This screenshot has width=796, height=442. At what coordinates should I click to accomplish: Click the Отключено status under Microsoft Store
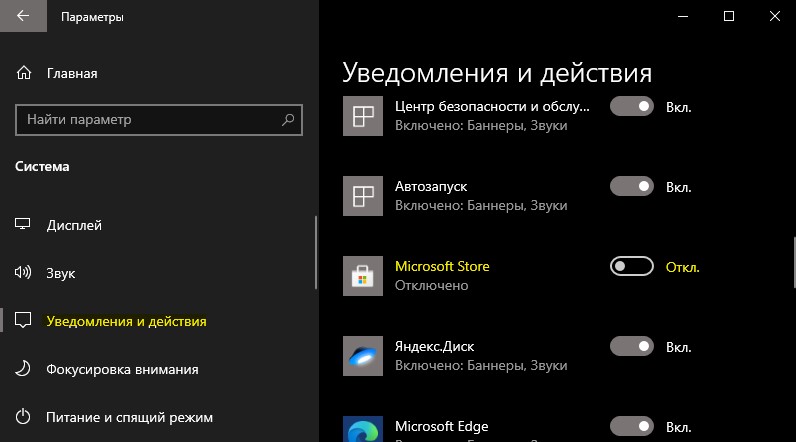coord(432,286)
